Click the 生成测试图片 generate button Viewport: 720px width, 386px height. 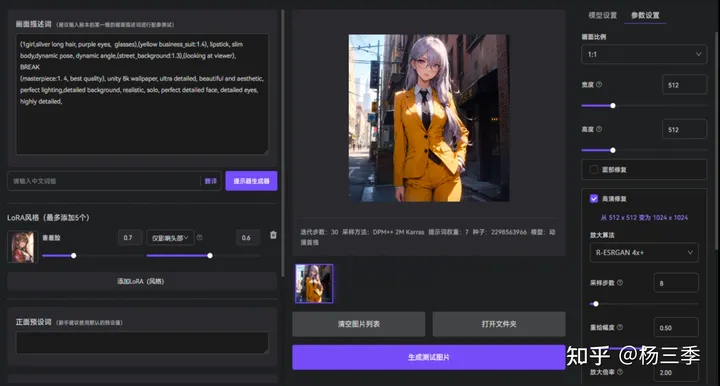[428, 357]
